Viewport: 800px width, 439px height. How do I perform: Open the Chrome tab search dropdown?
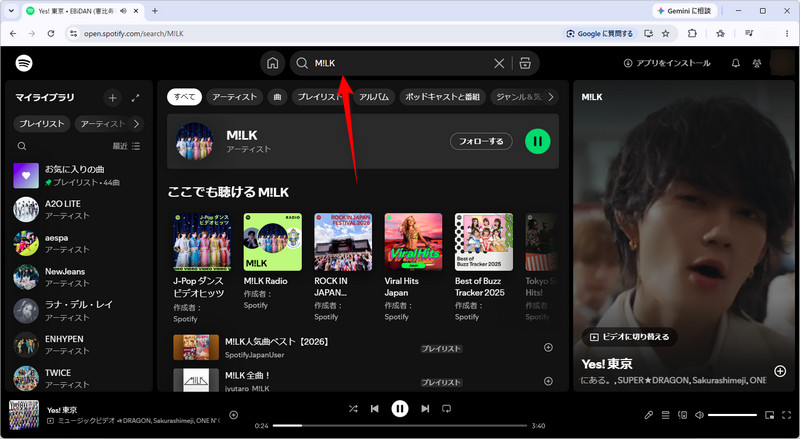pyautogui.click(x=11, y=11)
